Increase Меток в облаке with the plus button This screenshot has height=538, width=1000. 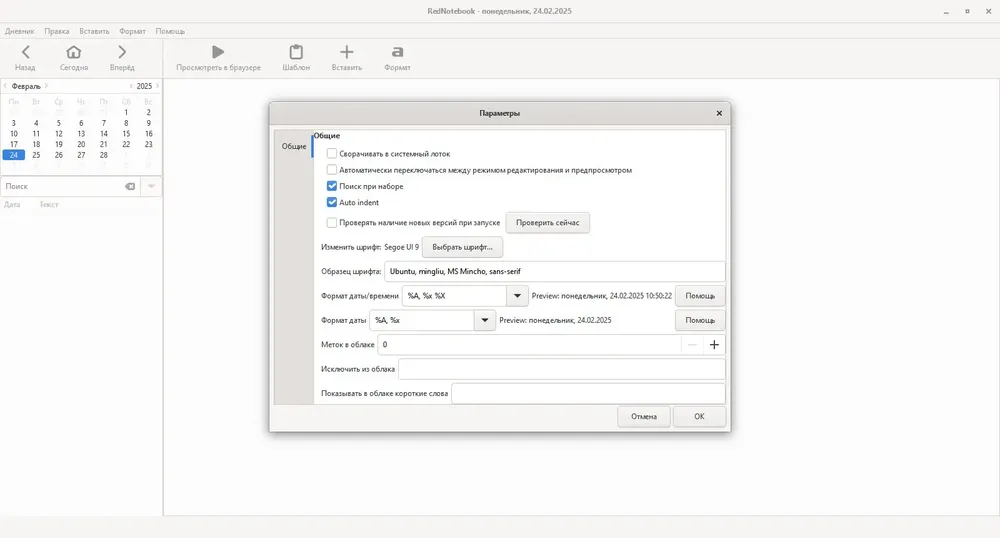point(714,345)
